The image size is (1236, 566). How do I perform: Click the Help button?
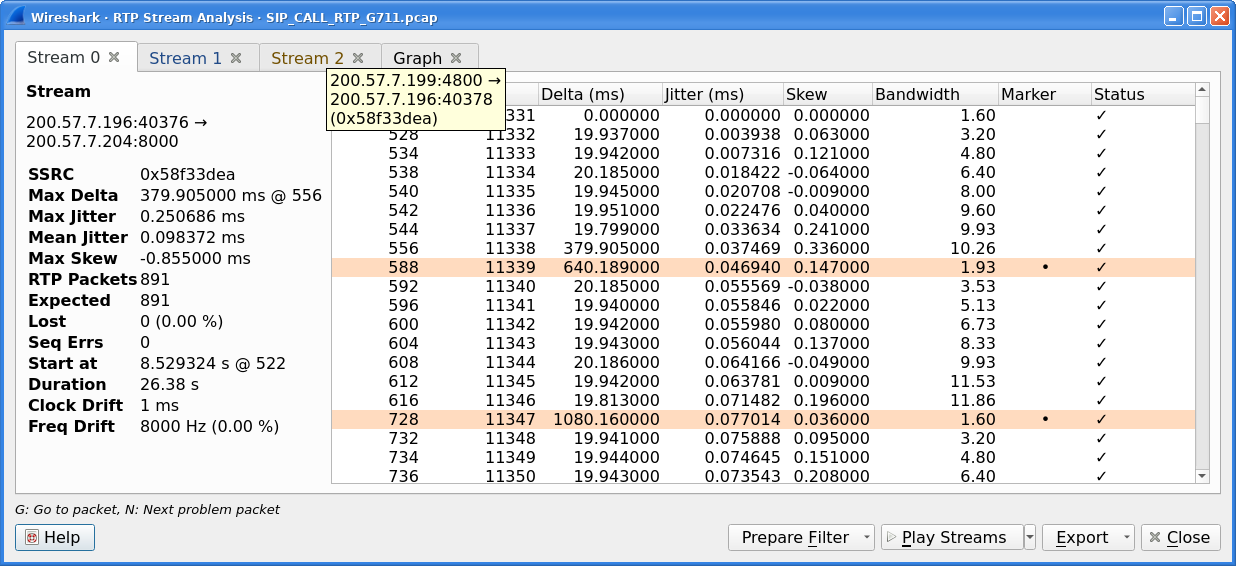[x=55, y=537]
